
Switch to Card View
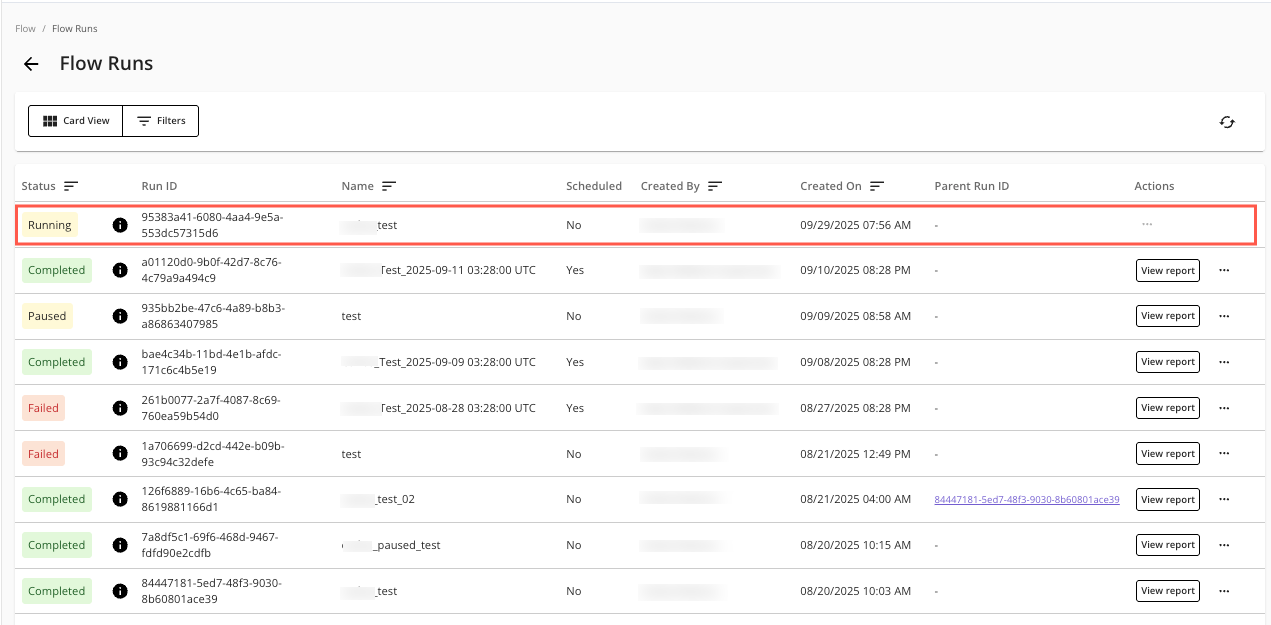76,121
